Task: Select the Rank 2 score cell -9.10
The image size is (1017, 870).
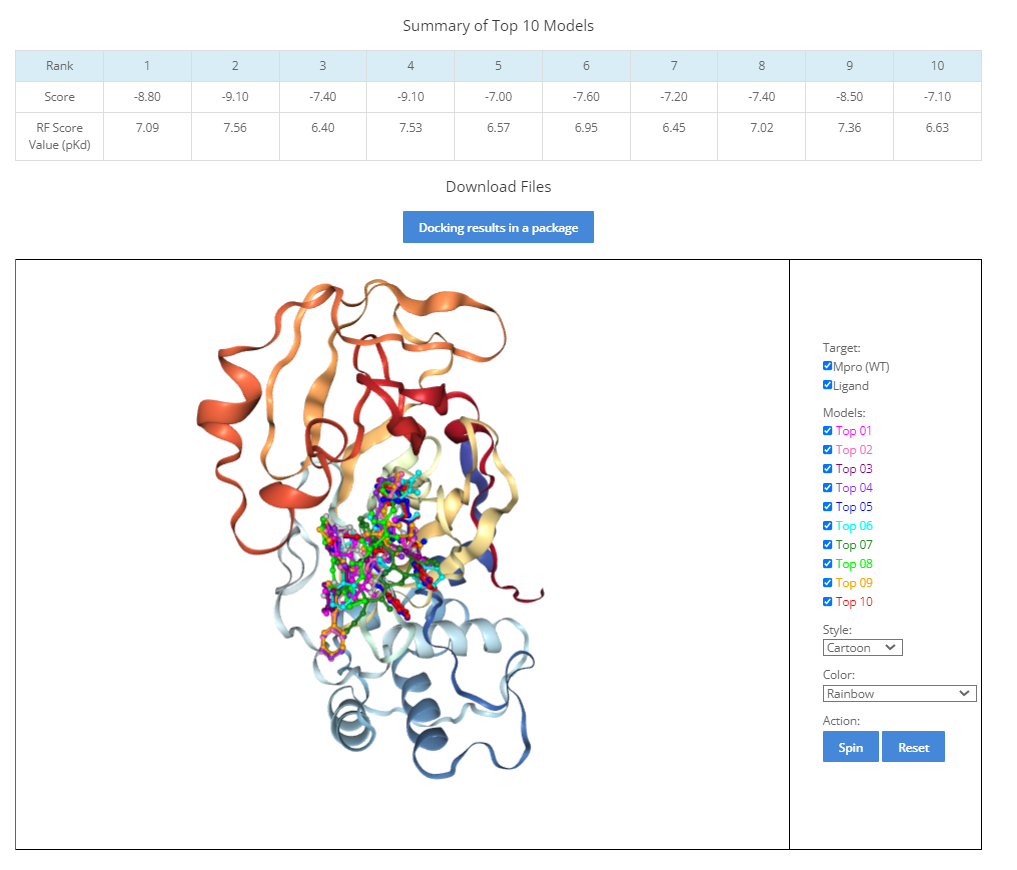Action: (235, 97)
